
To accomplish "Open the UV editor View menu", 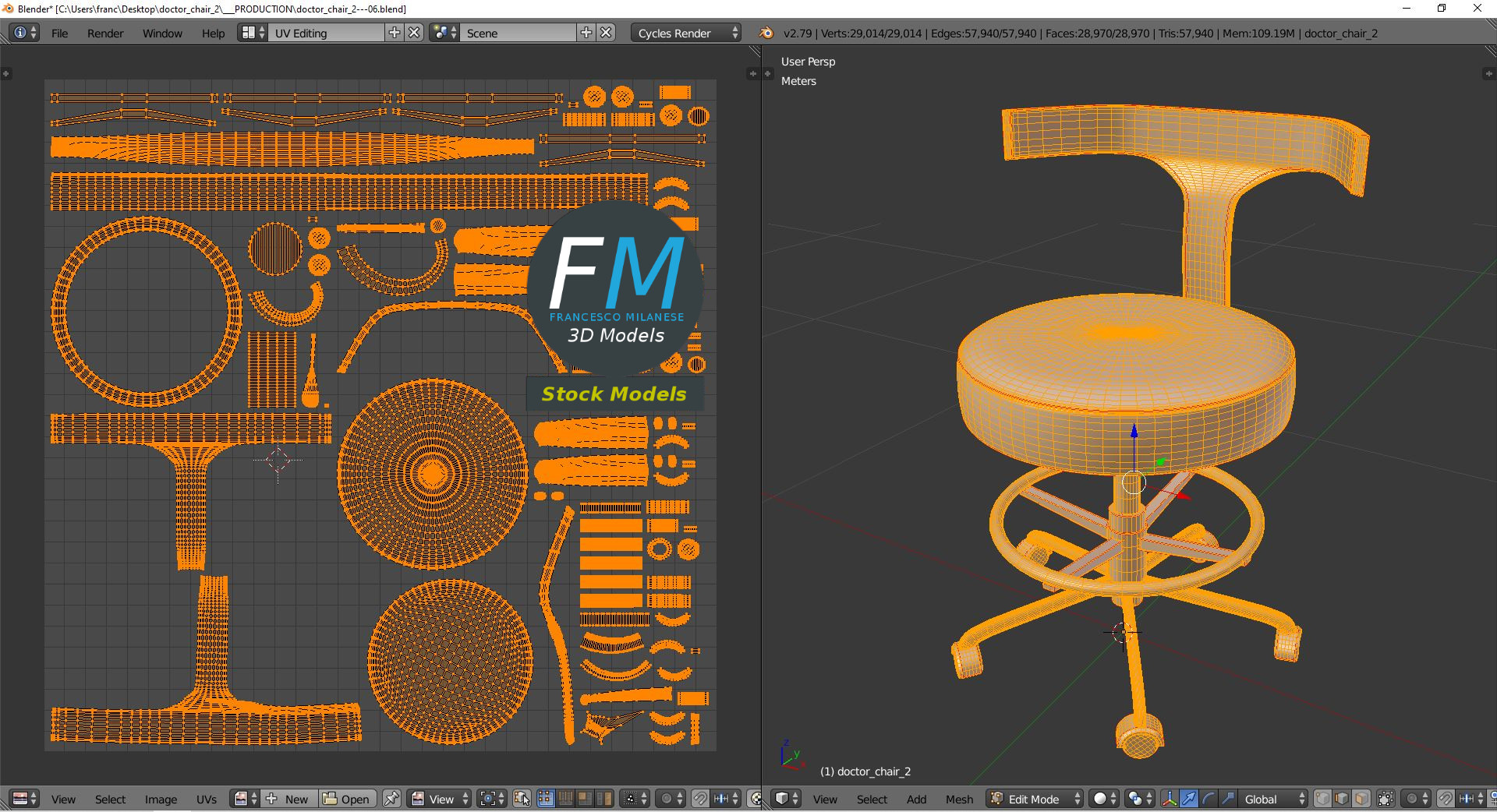I will pyautogui.click(x=63, y=800).
